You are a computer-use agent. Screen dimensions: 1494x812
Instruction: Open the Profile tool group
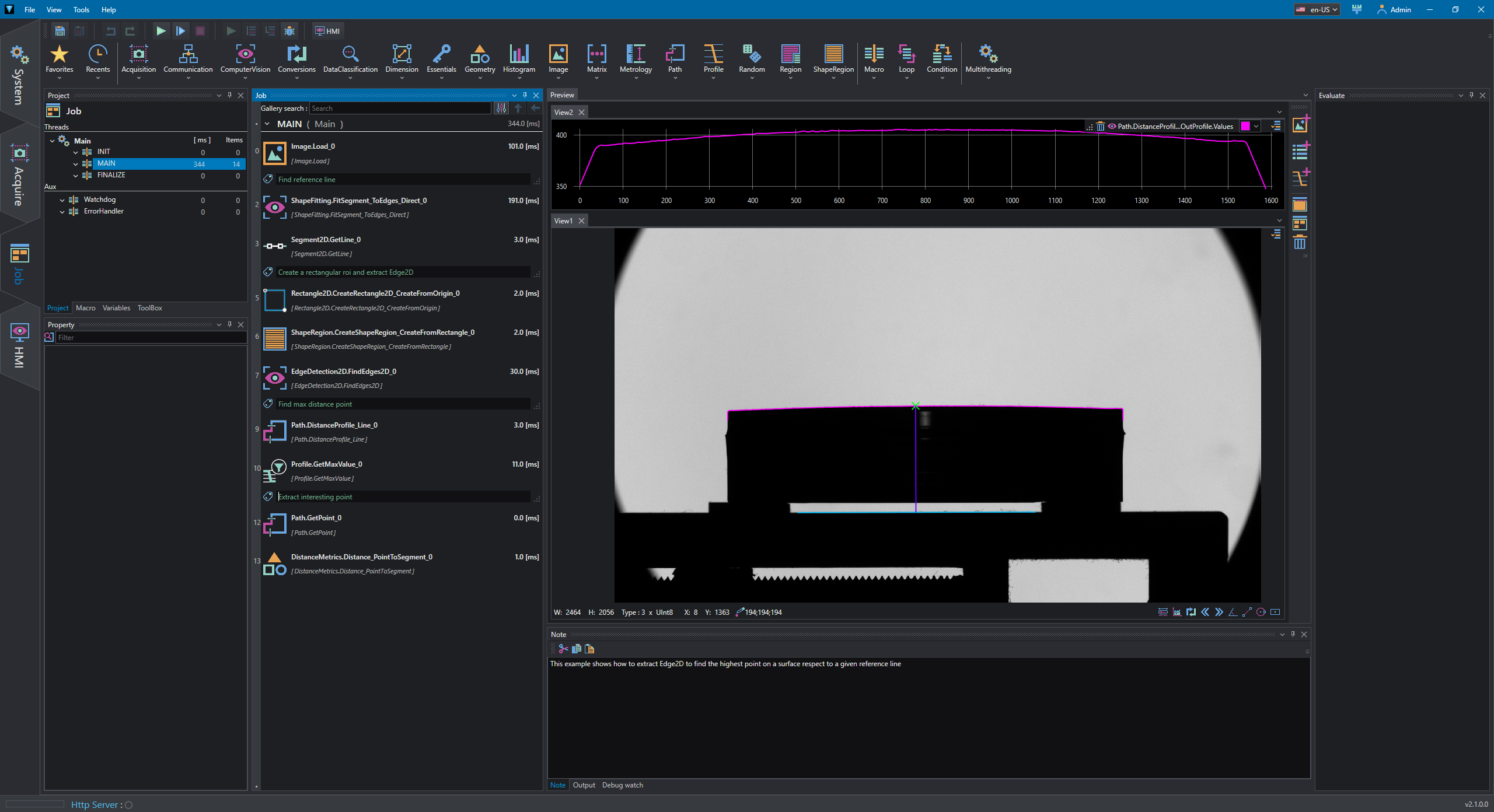(x=713, y=61)
